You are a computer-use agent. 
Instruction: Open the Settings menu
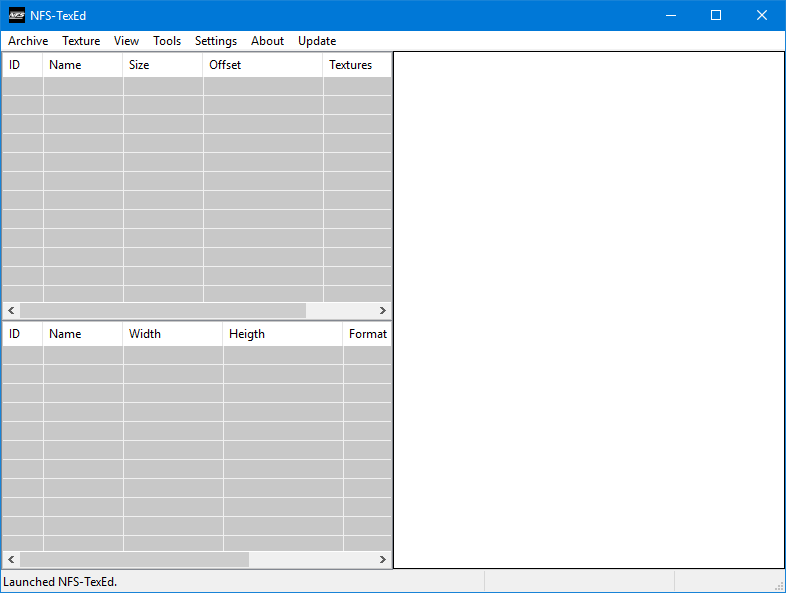tap(216, 41)
